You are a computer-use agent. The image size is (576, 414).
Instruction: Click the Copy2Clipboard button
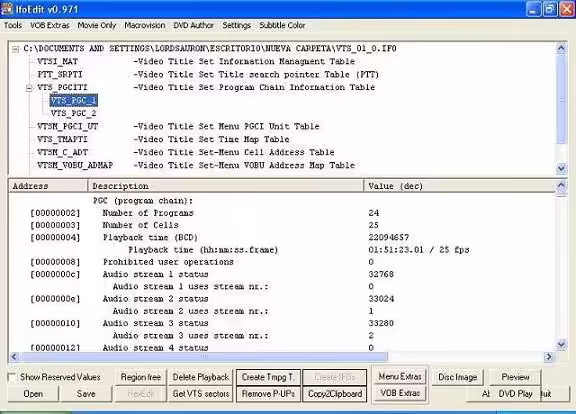[x=335, y=394]
